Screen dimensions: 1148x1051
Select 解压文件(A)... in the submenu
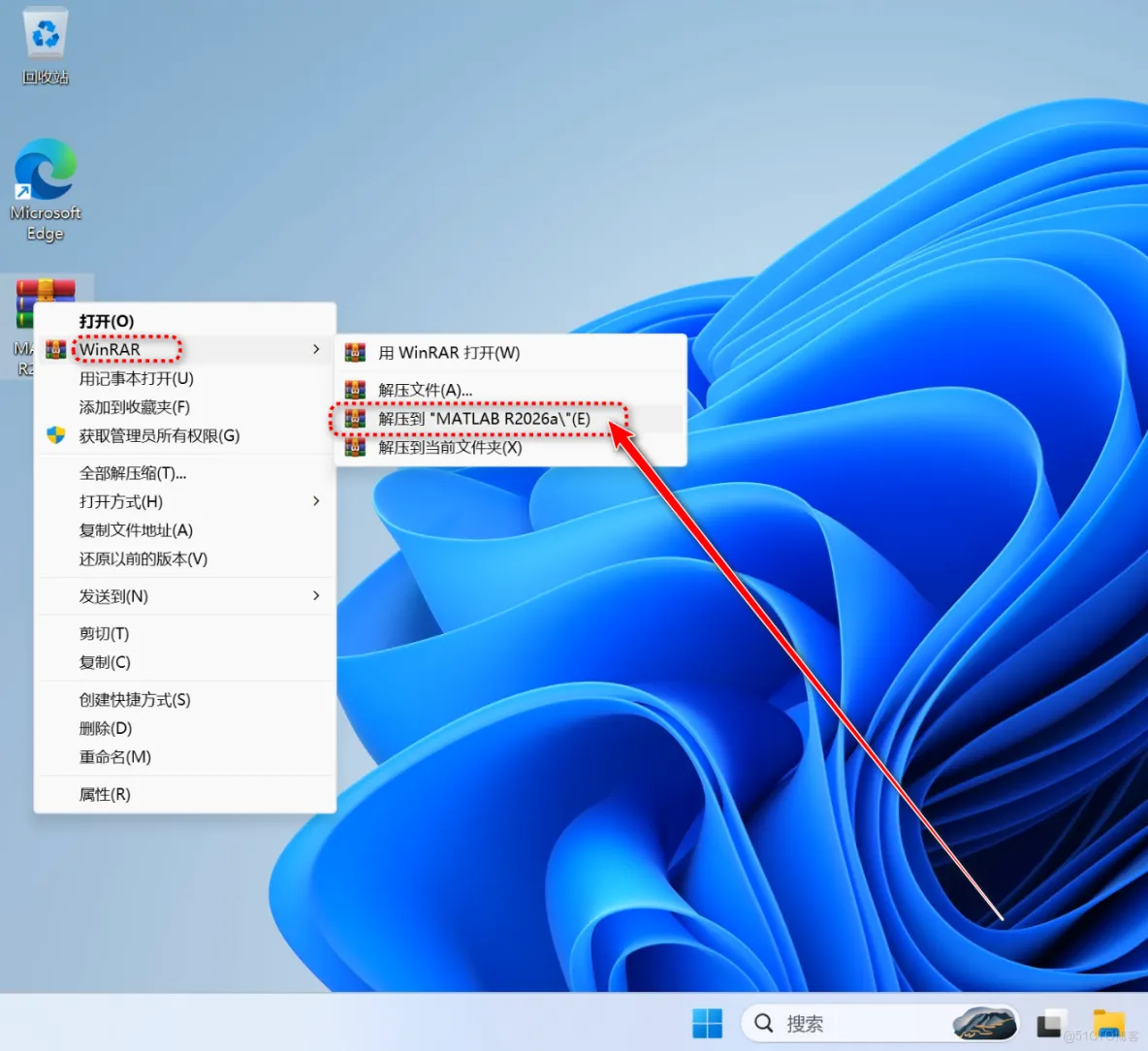tap(510, 390)
